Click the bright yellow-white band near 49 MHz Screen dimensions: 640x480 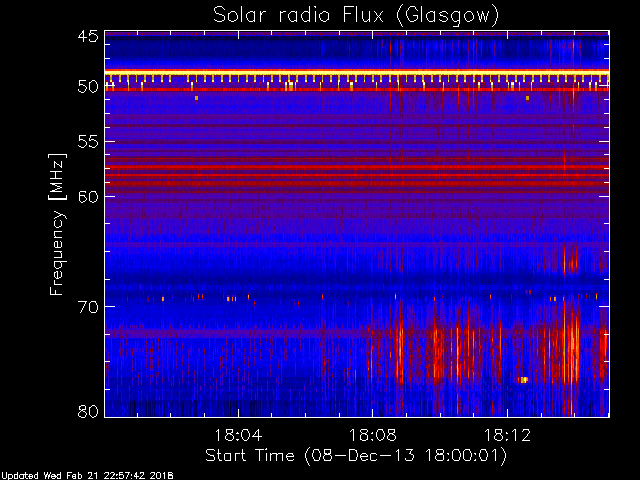pos(357,73)
